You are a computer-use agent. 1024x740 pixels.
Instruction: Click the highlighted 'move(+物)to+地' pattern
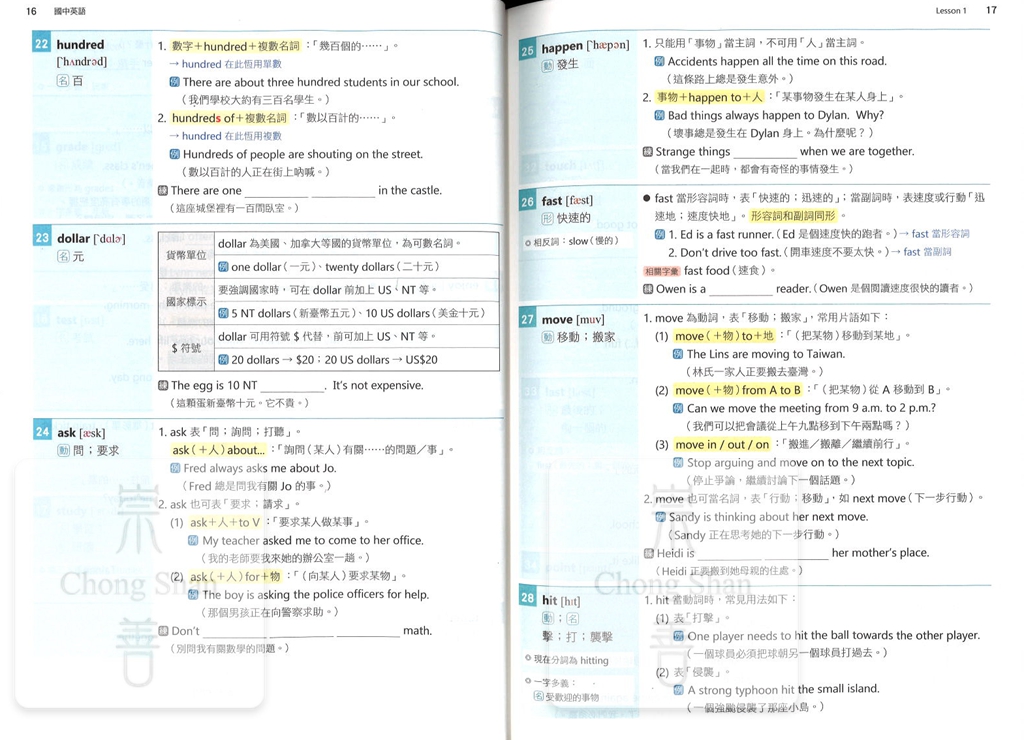724,336
